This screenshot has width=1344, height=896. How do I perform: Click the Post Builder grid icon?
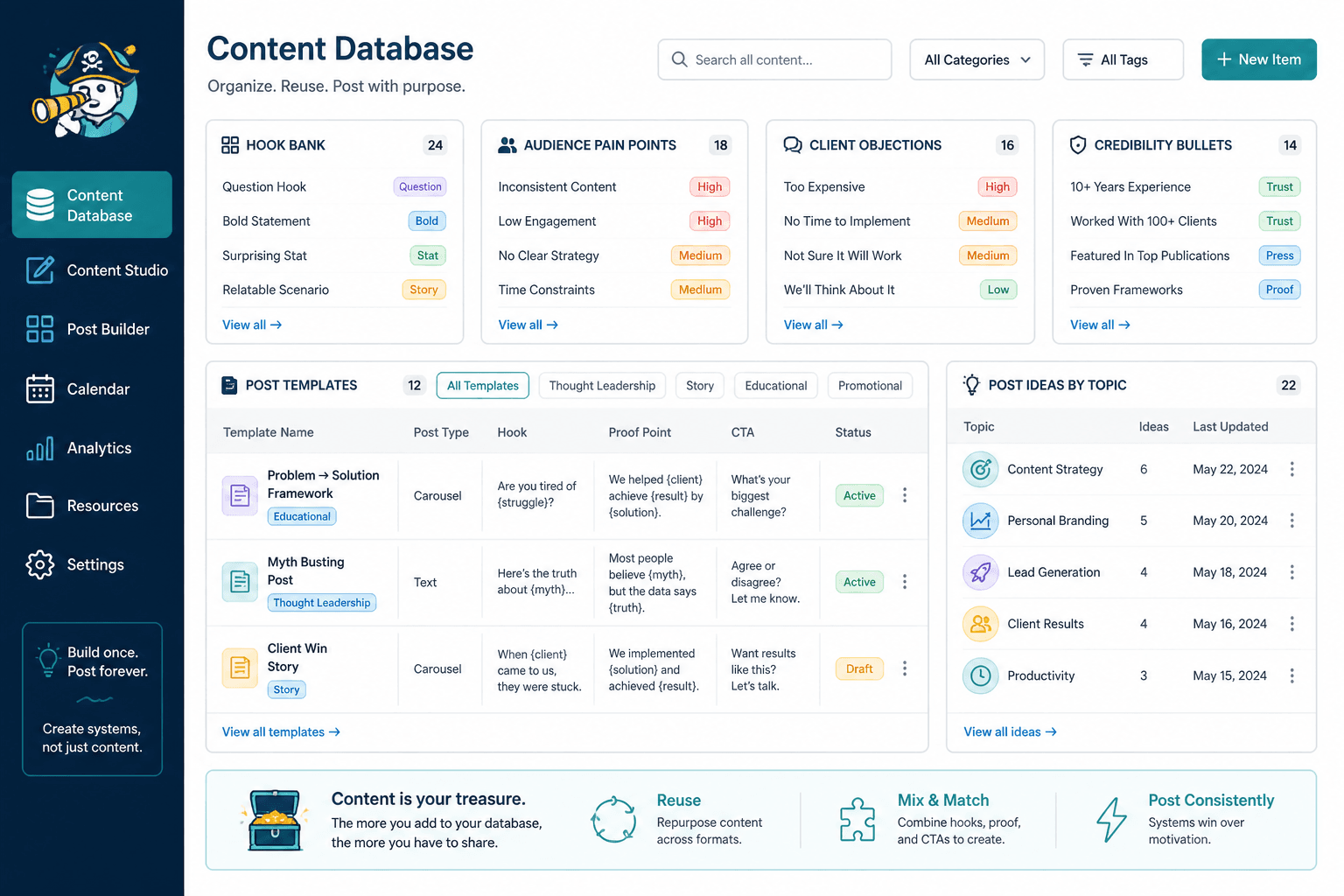pos(40,329)
